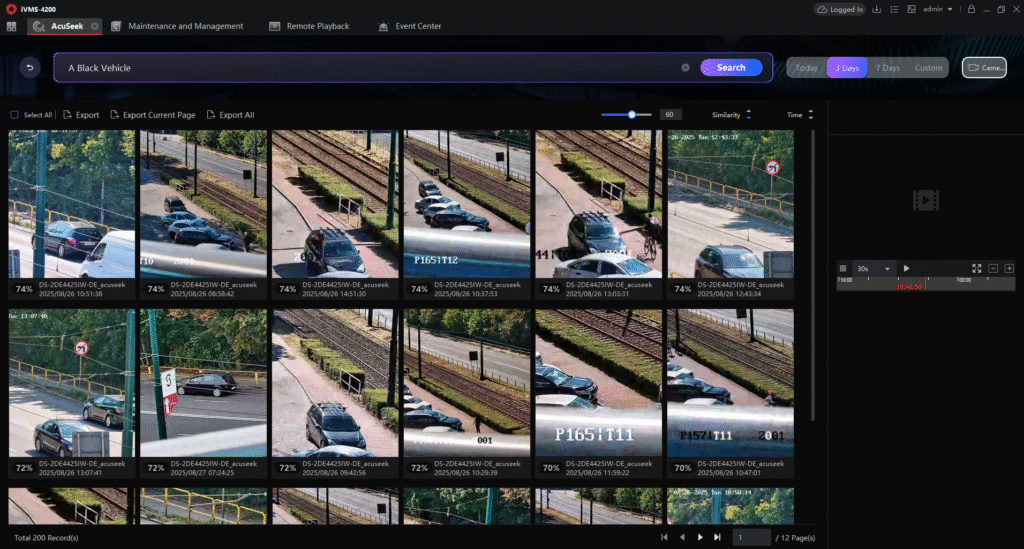Click the fullscreen icon above the timeline
This screenshot has width=1024, height=549.
977,268
